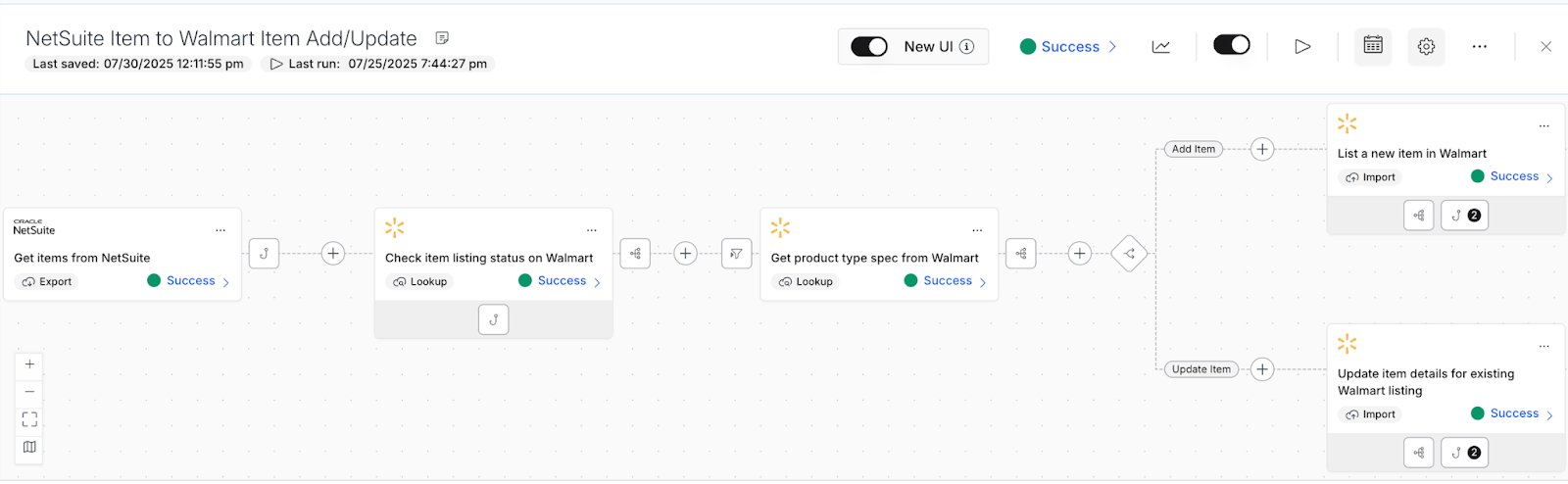Click Oracle NetSuite logo on export card
The image size is (1568, 484).
pos(34,227)
